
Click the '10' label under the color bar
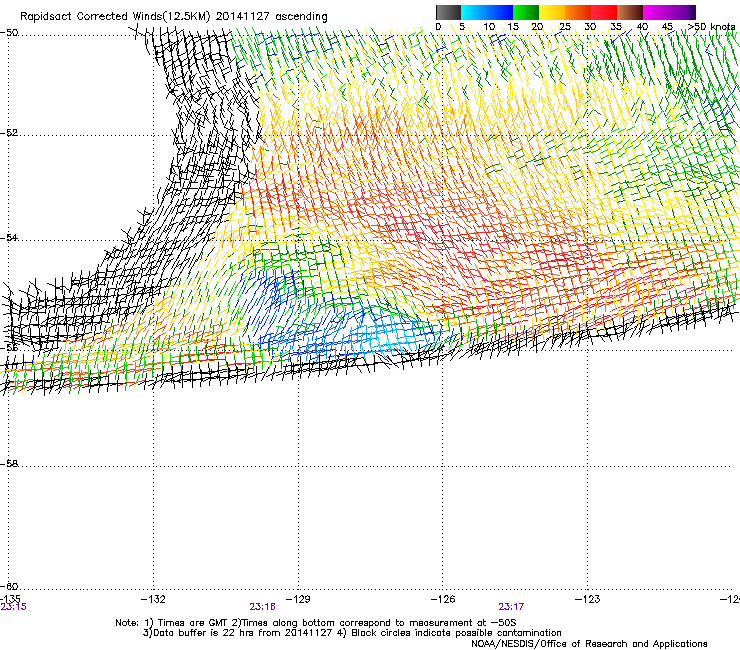coord(489,27)
